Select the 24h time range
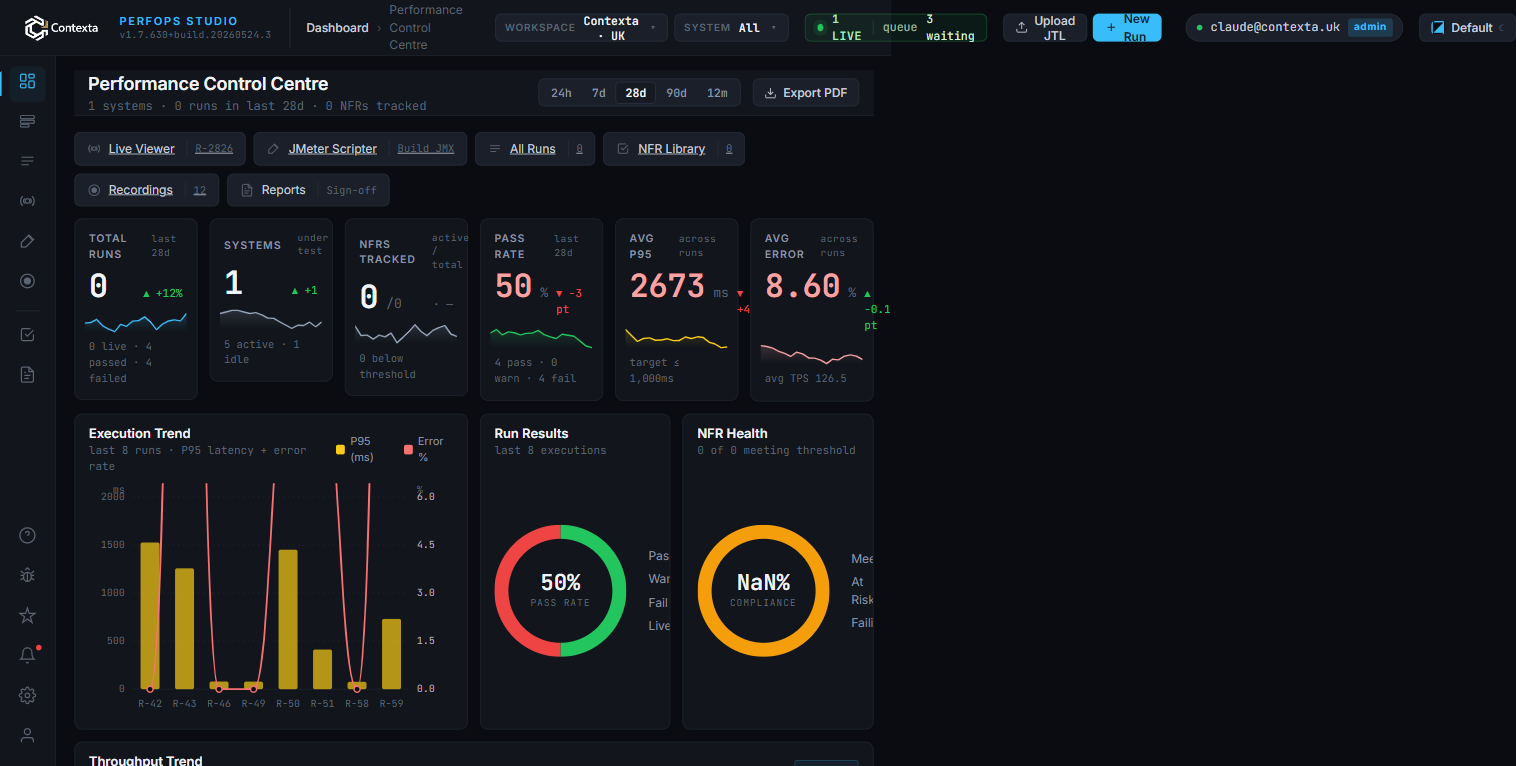 click(561, 93)
